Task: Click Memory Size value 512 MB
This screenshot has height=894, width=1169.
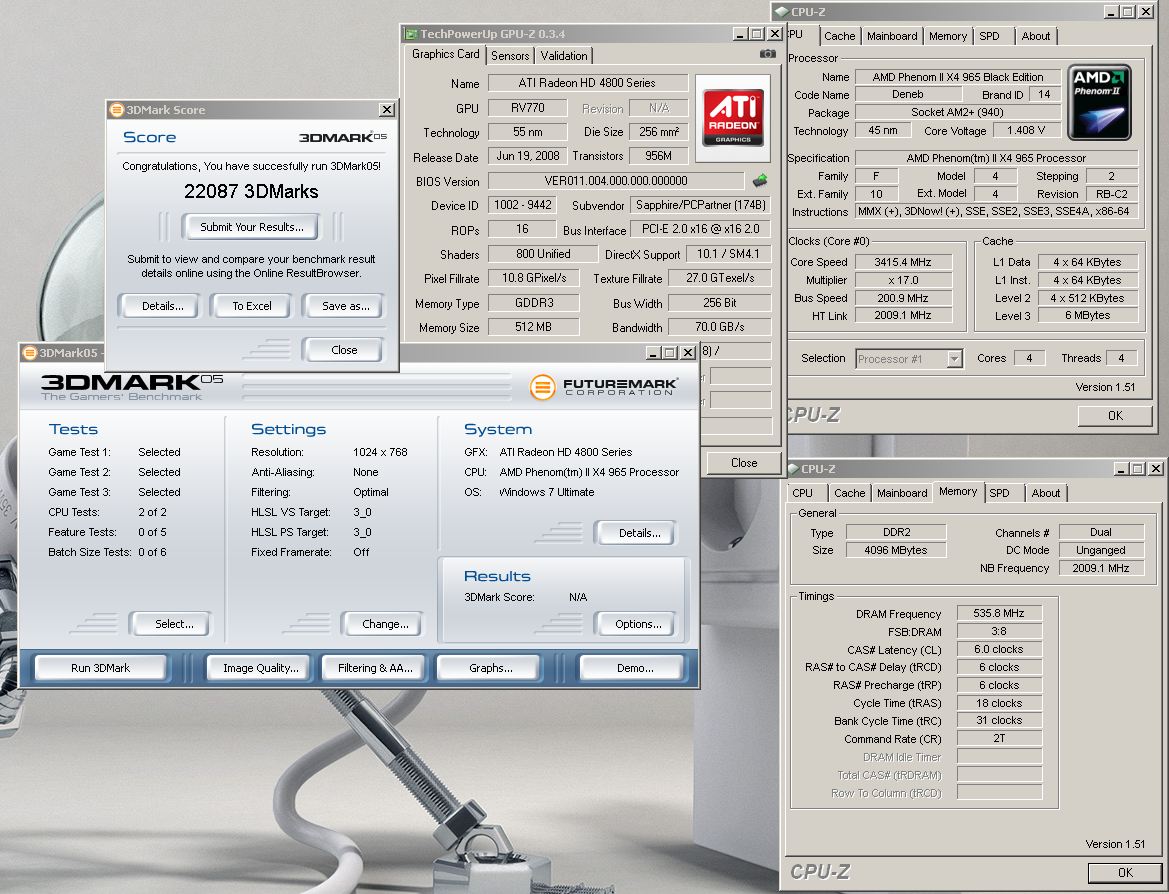Action: (x=533, y=327)
